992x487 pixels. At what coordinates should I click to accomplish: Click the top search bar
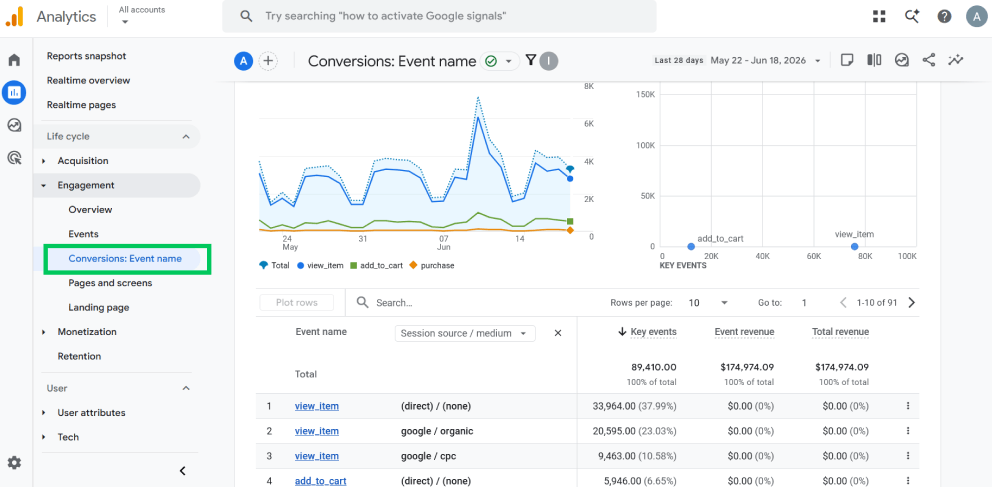coord(439,16)
